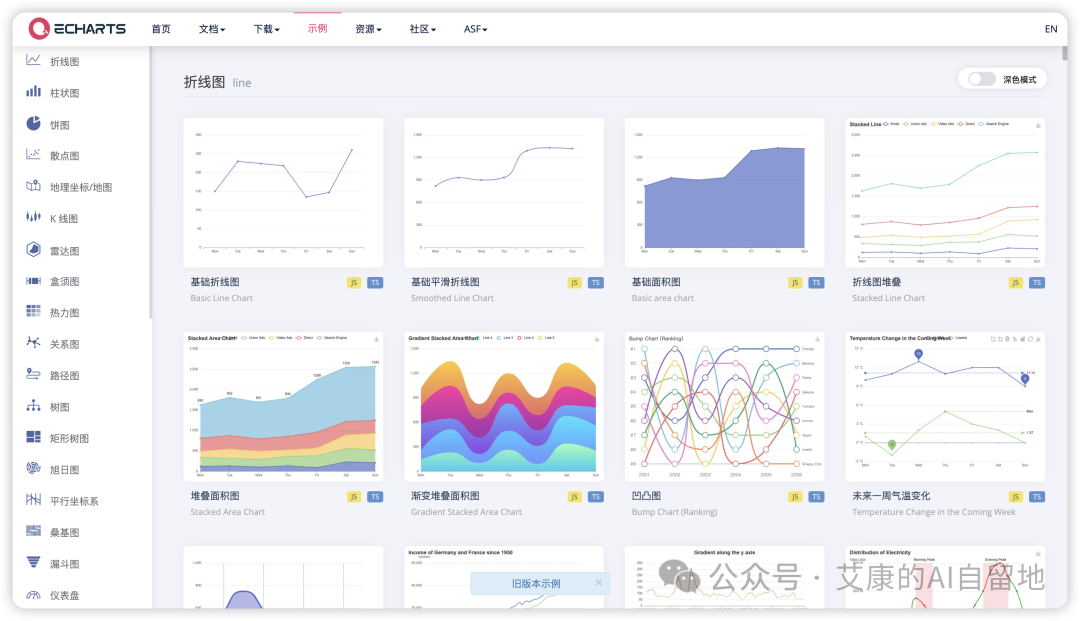1080x621 pixels.
Task: Open 旧版本示例 old version examples
Action: (x=536, y=583)
